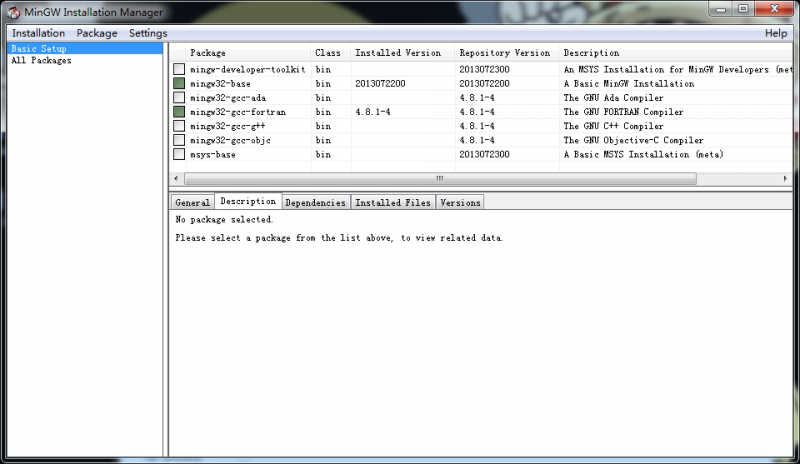The height and width of the screenshot is (464, 800).
Task: Open the Settings menu
Action: tap(148, 33)
